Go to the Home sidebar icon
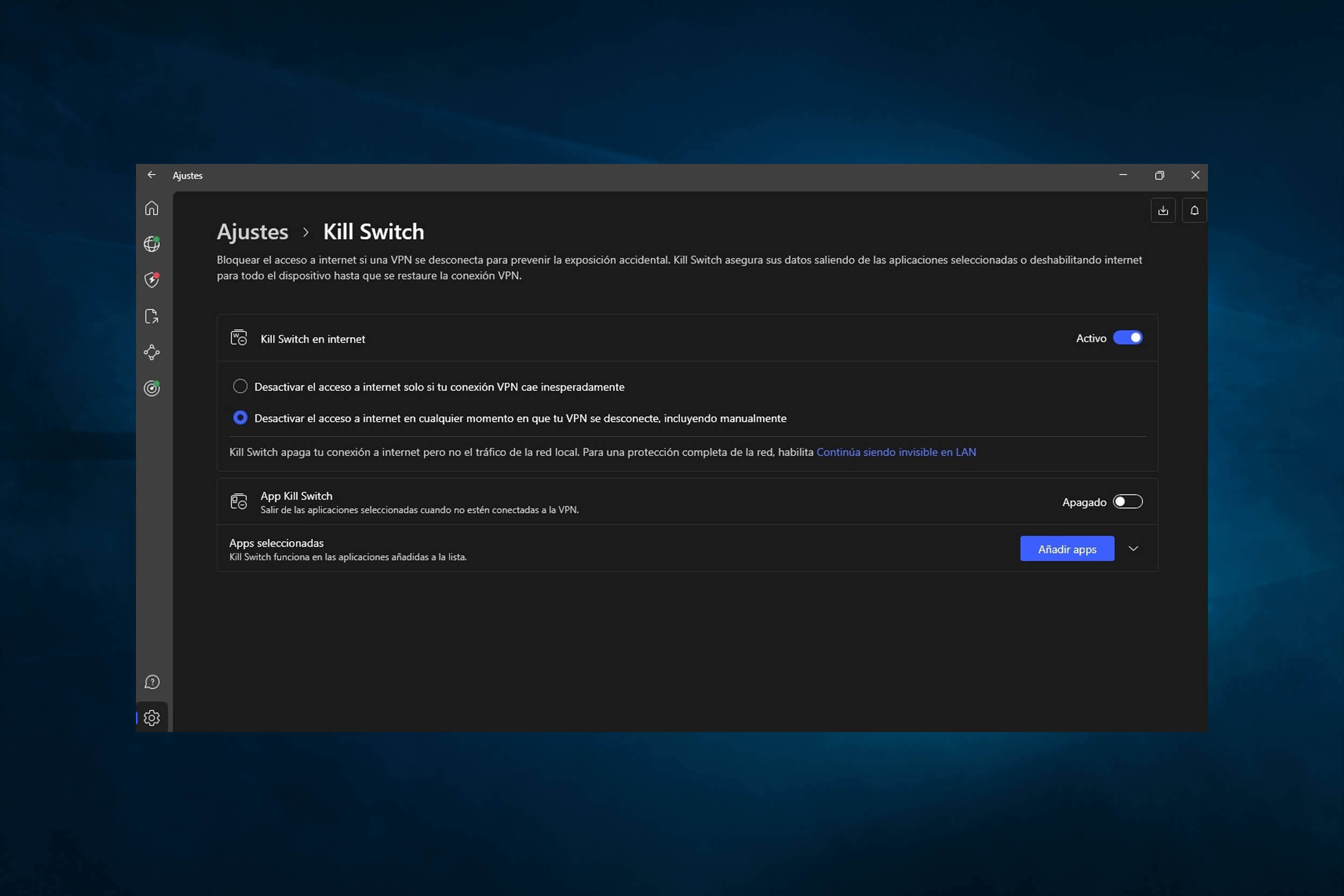Viewport: 1344px width, 896px height. pos(152,208)
